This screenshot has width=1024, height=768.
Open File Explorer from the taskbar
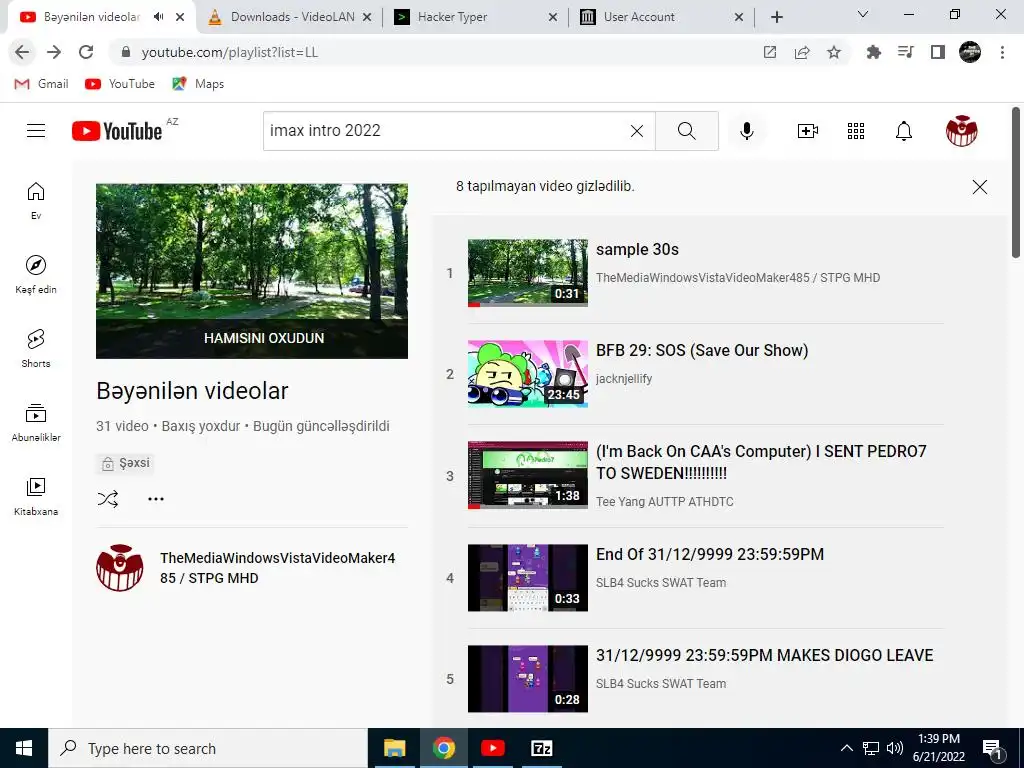(x=394, y=748)
